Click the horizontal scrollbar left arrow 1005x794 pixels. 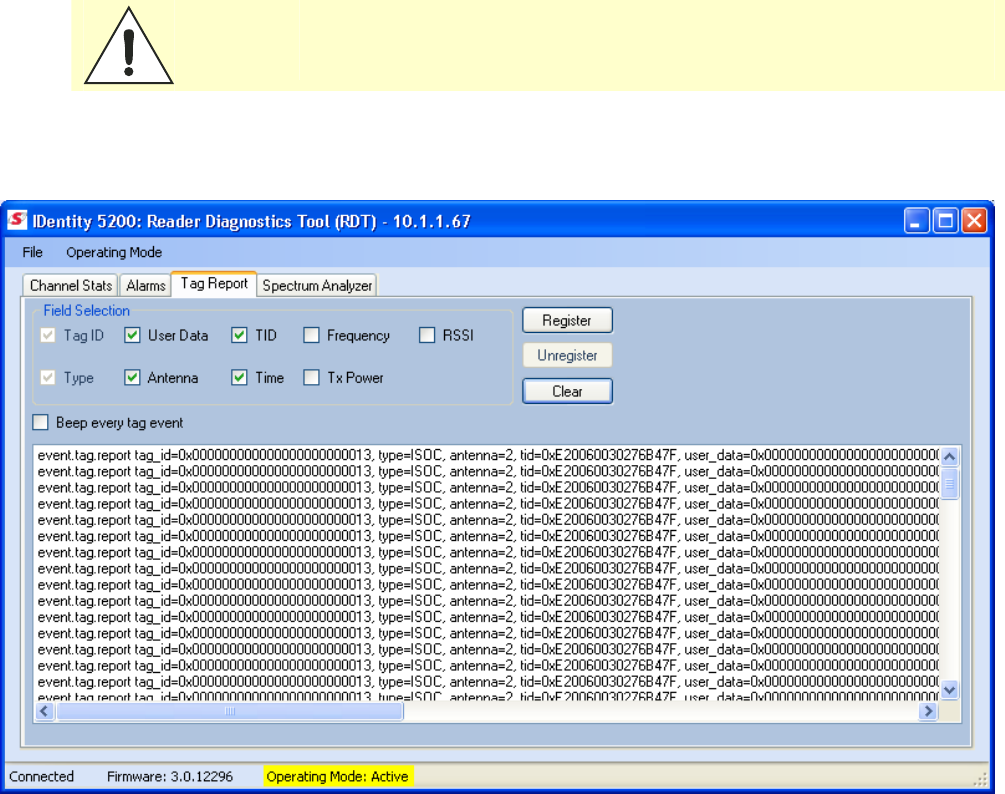(x=44, y=711)
